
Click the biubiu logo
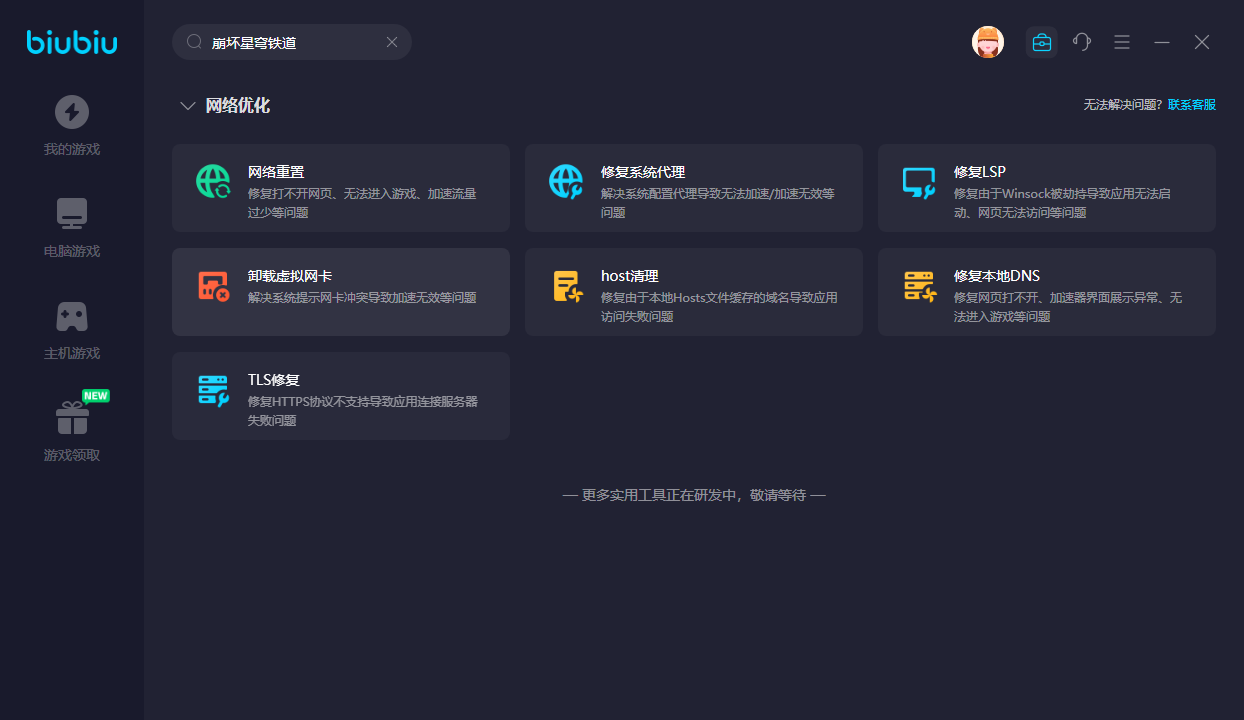click(72, 42)
